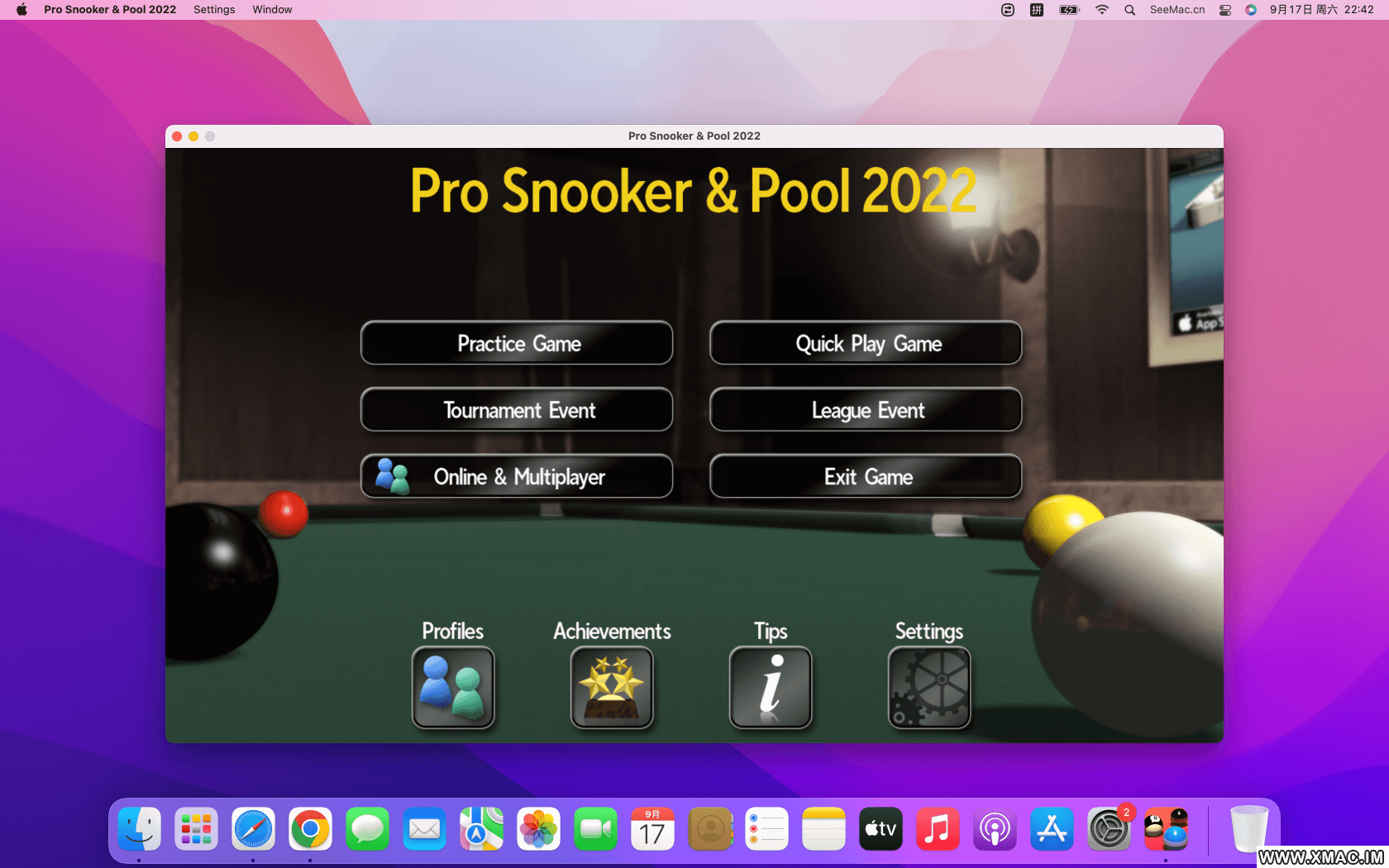
Task: Click the Siri icon in menu bar
Action: coord(1251,10)
